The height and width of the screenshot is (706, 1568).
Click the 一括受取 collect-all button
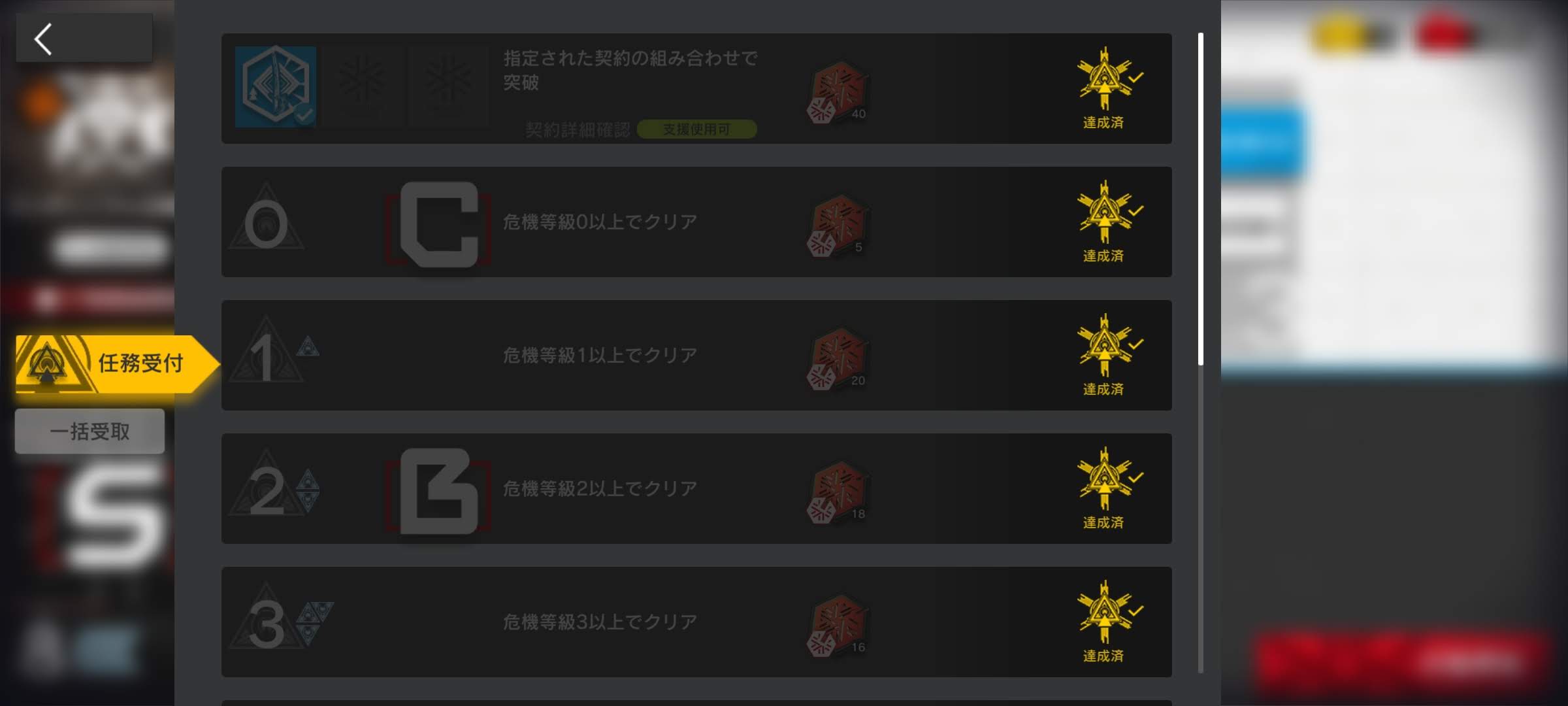tap(90, 431)
